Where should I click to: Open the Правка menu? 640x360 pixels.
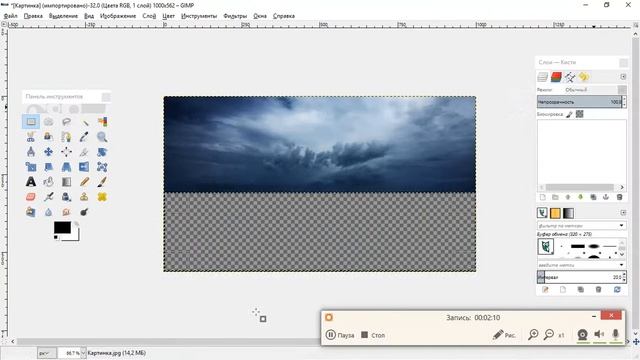point(33,16)
